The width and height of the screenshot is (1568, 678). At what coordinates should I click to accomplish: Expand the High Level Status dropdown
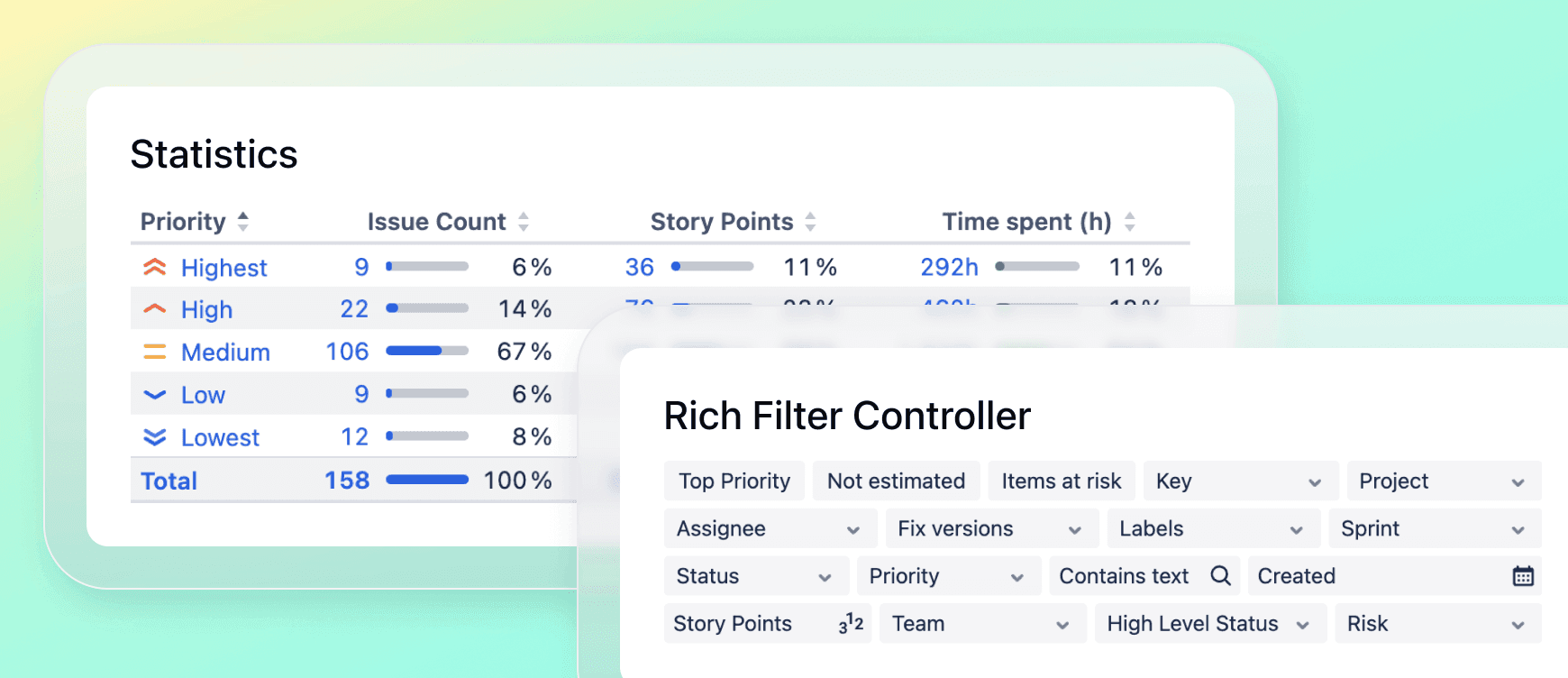pos(1211,623)
